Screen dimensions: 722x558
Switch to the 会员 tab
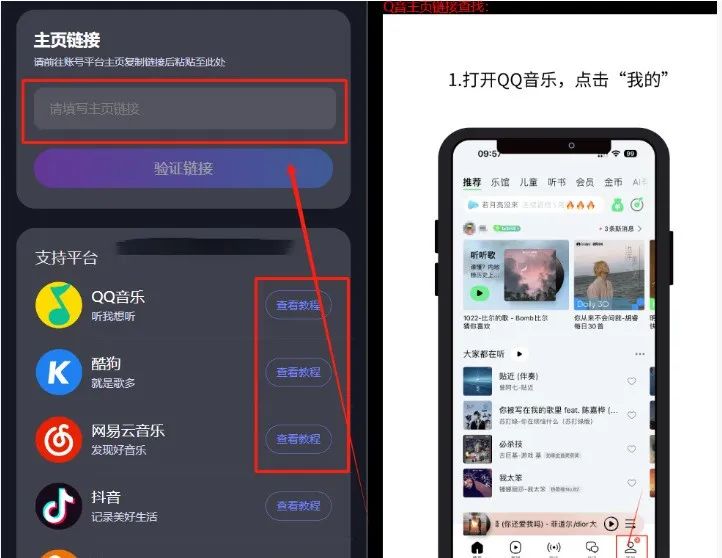585,182
